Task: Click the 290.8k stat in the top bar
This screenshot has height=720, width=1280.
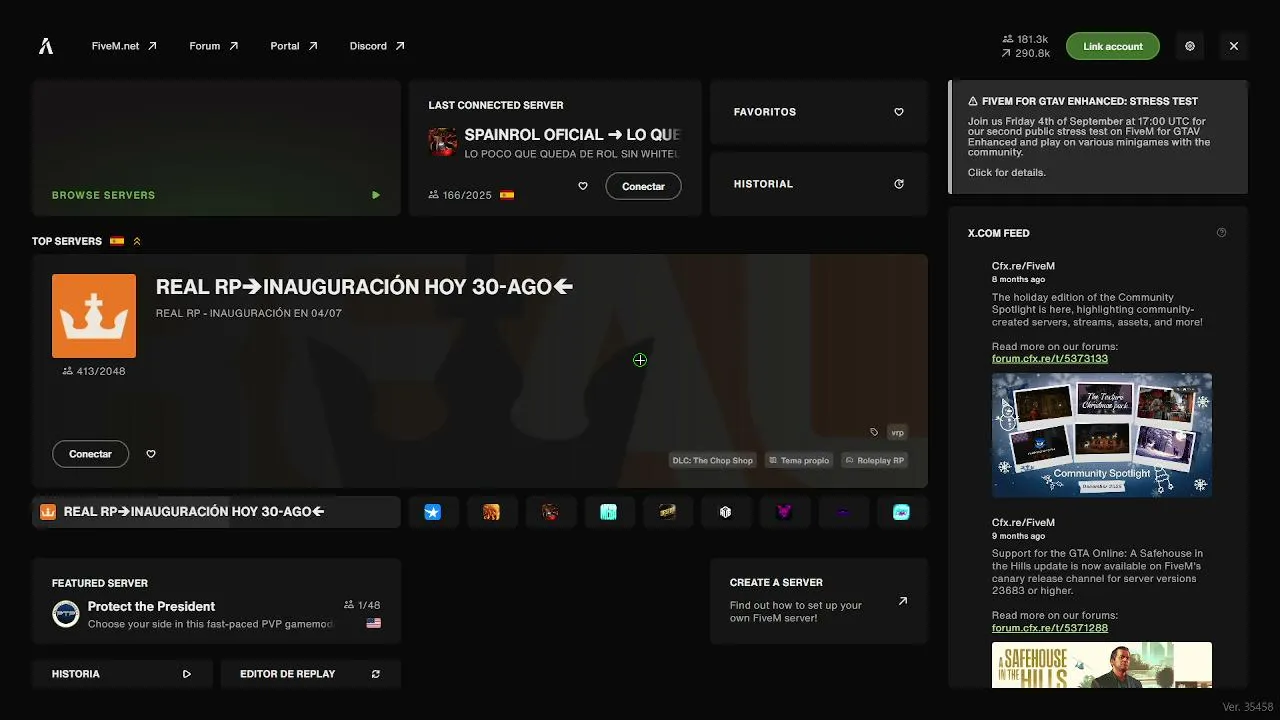Action: (x=1025, y=53)
